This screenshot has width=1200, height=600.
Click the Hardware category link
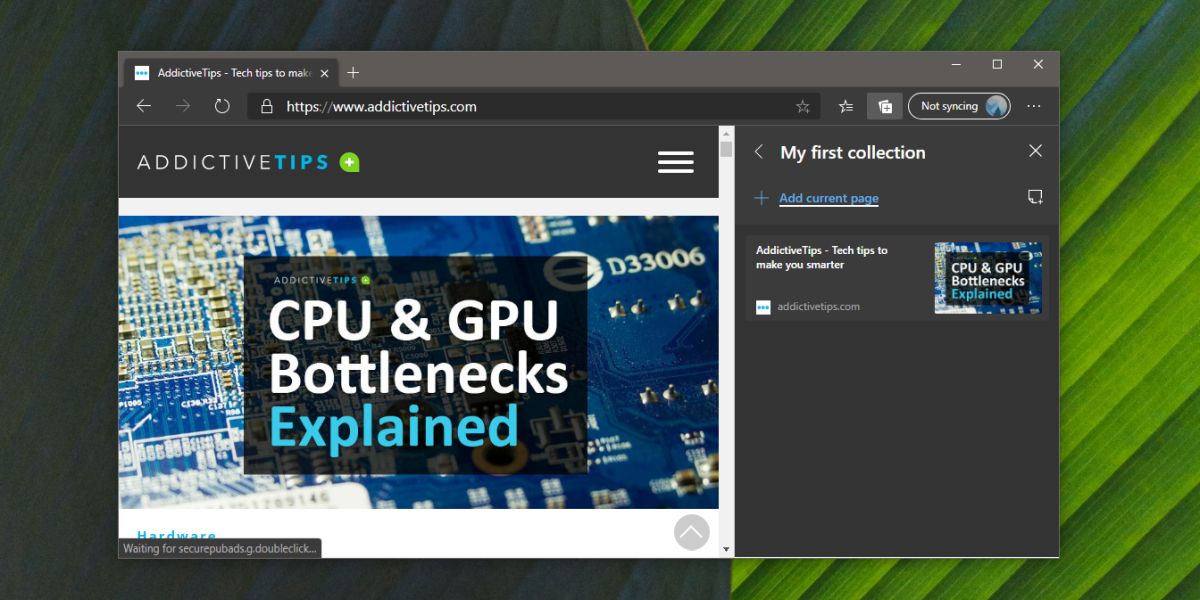(177, 536)
